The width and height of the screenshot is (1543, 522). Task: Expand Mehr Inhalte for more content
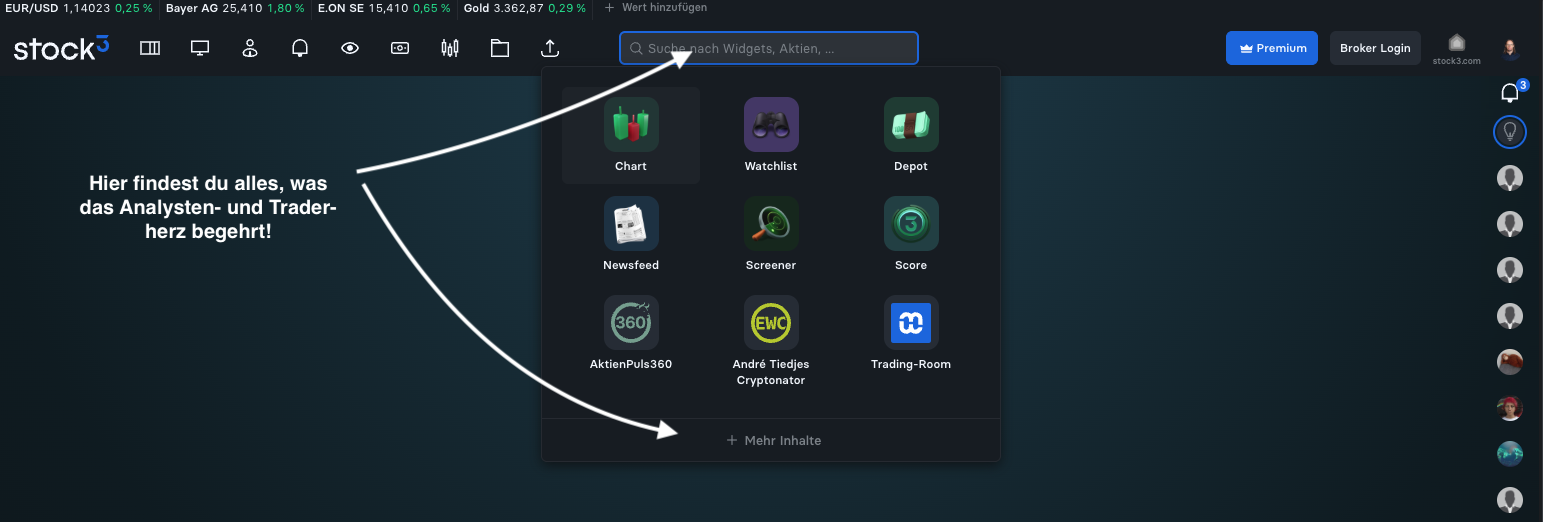click(x=771, y=440)
